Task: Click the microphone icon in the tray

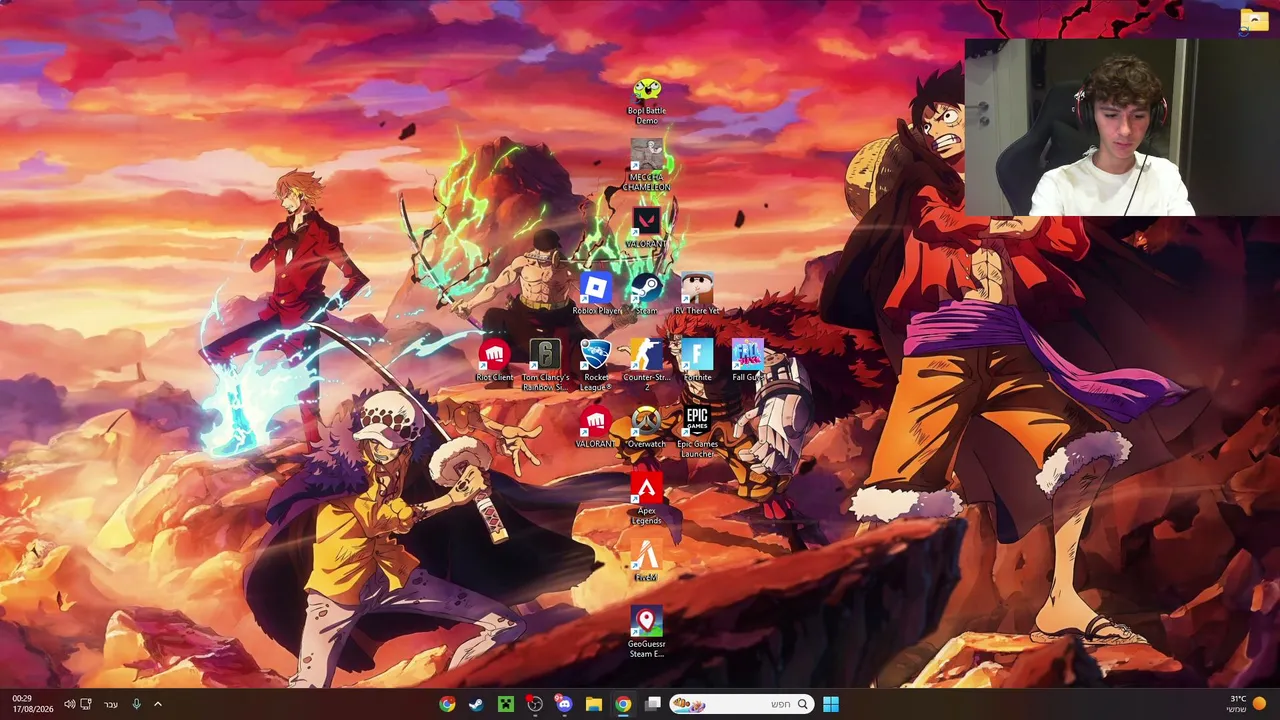Action: [x=136, y=704]
